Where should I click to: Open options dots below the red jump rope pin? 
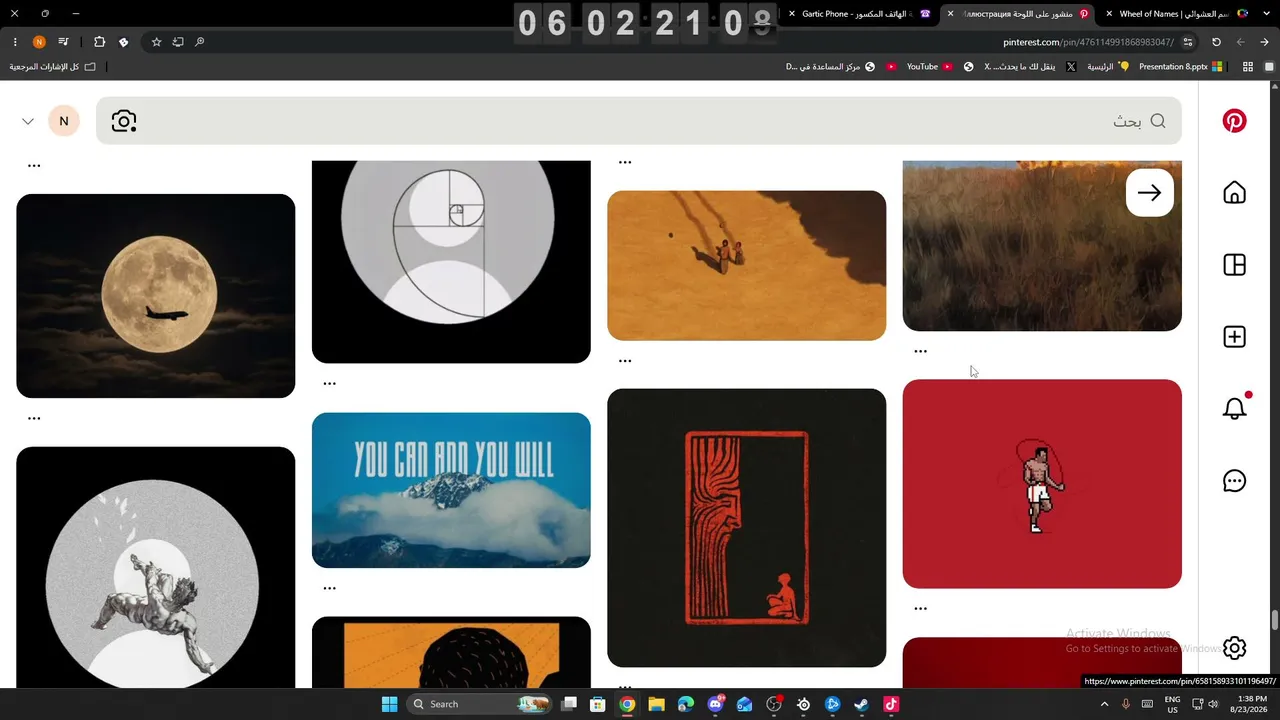click(x=920, y=608)
